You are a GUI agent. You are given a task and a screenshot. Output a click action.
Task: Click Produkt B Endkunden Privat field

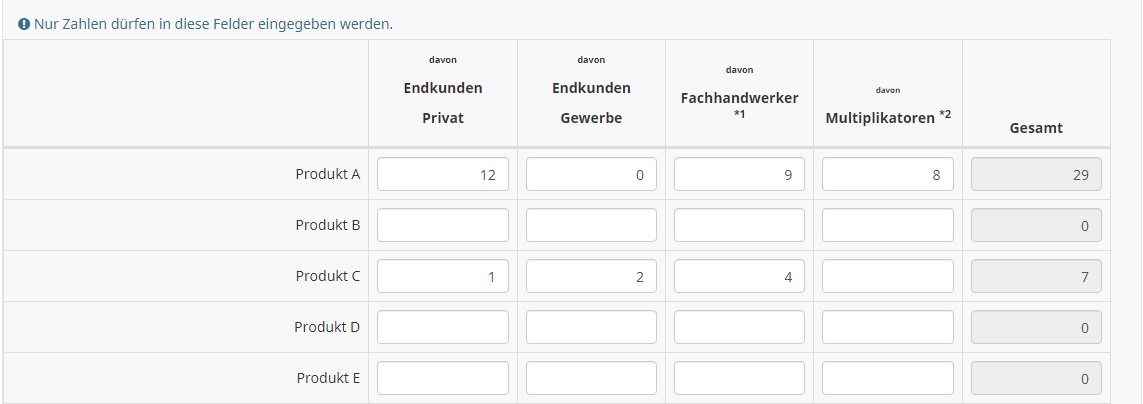(443, 225)
